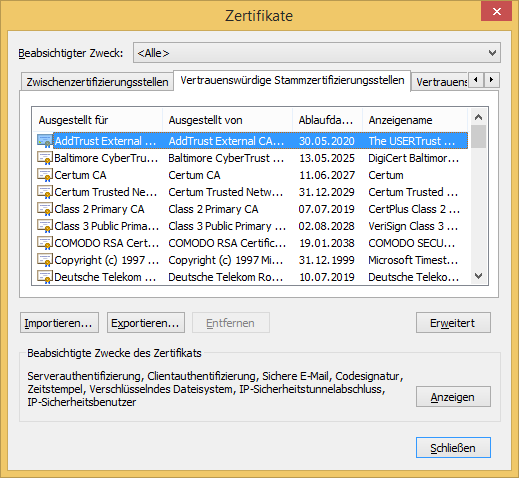519x478 pixels.
Task: Click expiry date 11.06.2027
Action: coord(327,175)
